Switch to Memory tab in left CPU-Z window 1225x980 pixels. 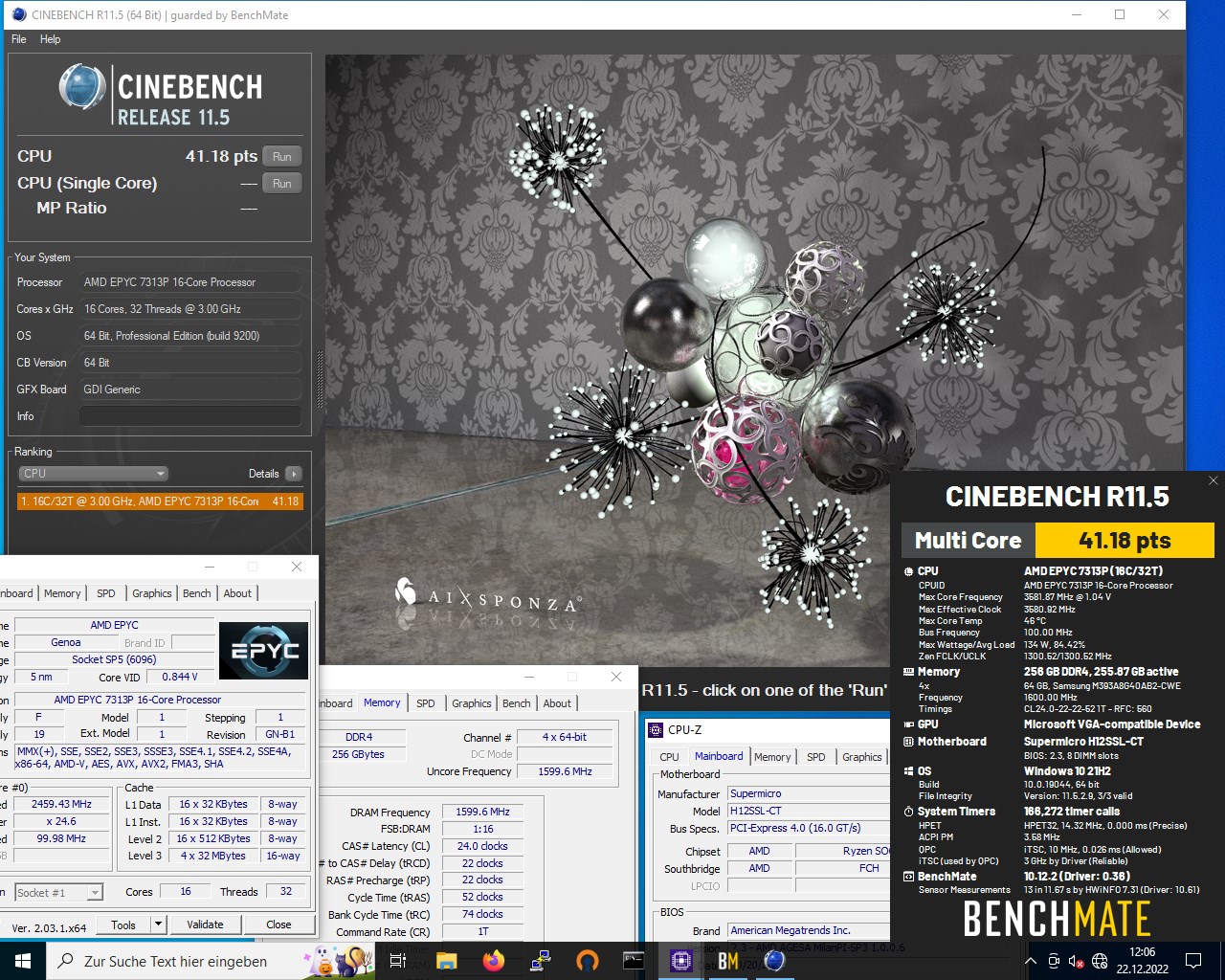62,593
